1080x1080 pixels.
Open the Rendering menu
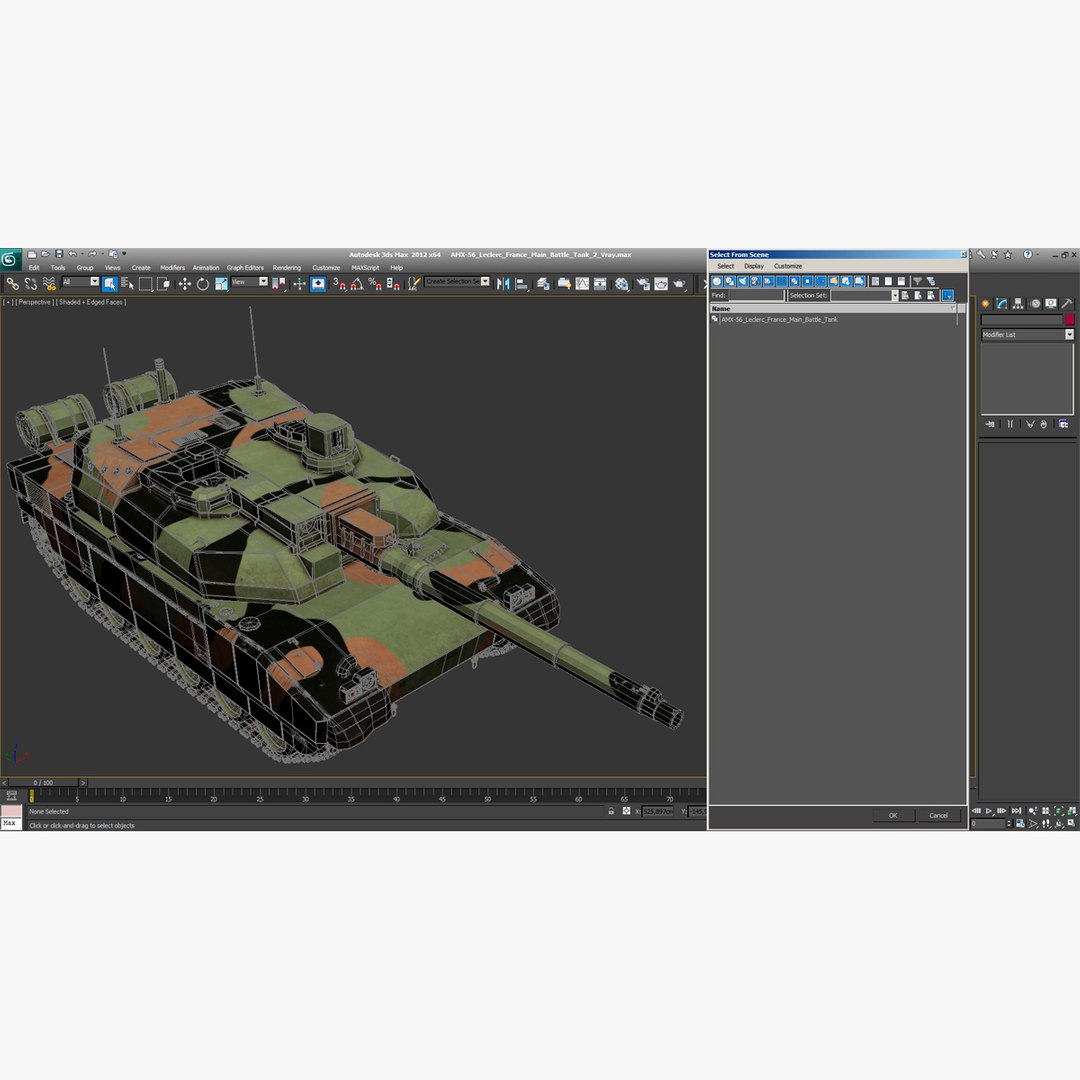[x=287, y=268]
